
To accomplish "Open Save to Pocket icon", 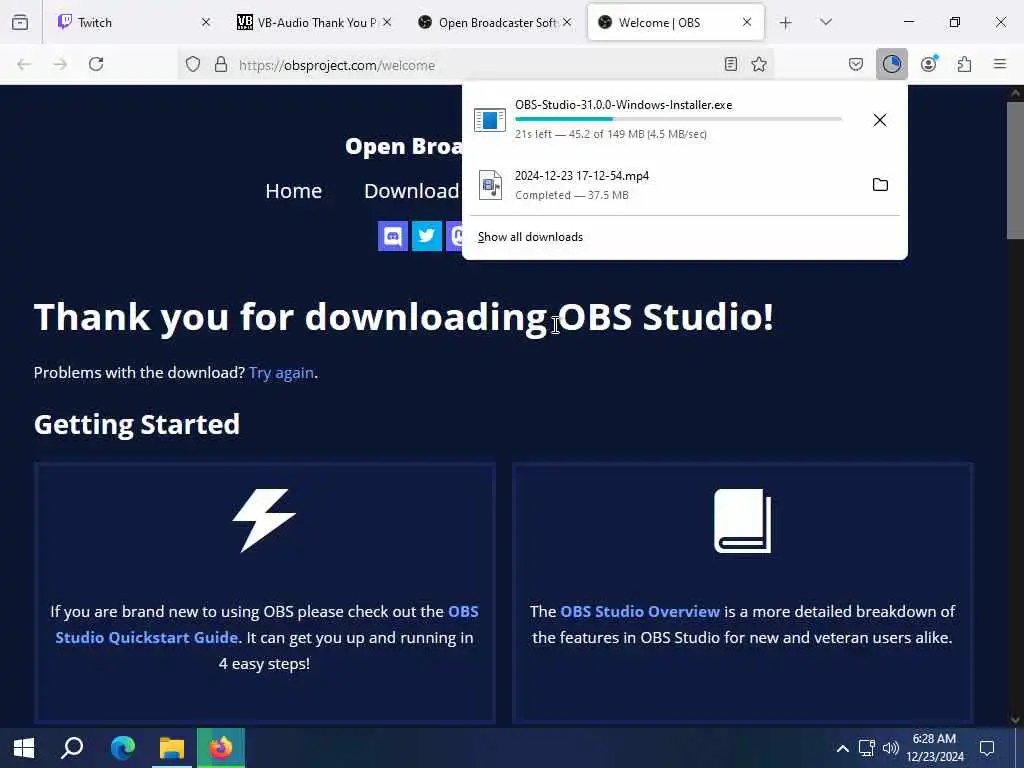I will 856,64.
